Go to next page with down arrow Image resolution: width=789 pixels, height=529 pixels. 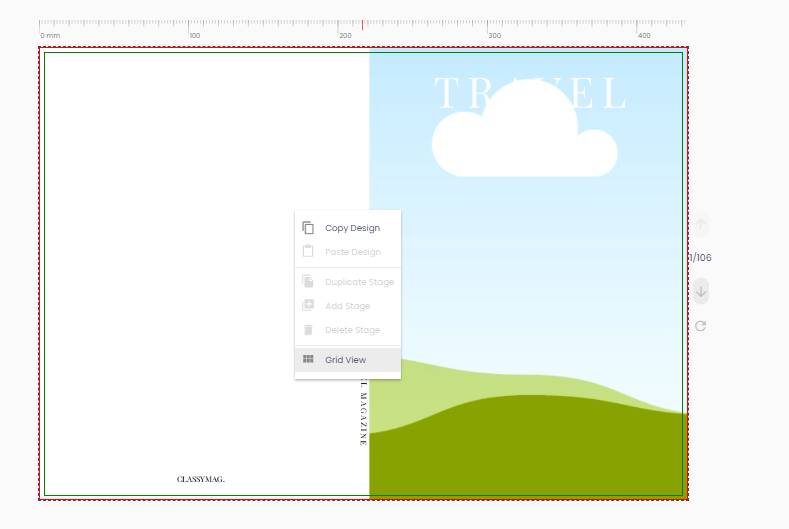coord(701,291)
